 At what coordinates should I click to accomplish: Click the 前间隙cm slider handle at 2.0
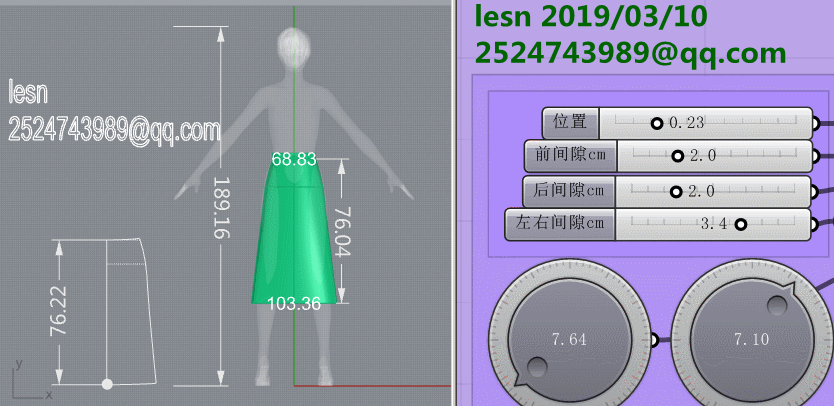point(677,156)
